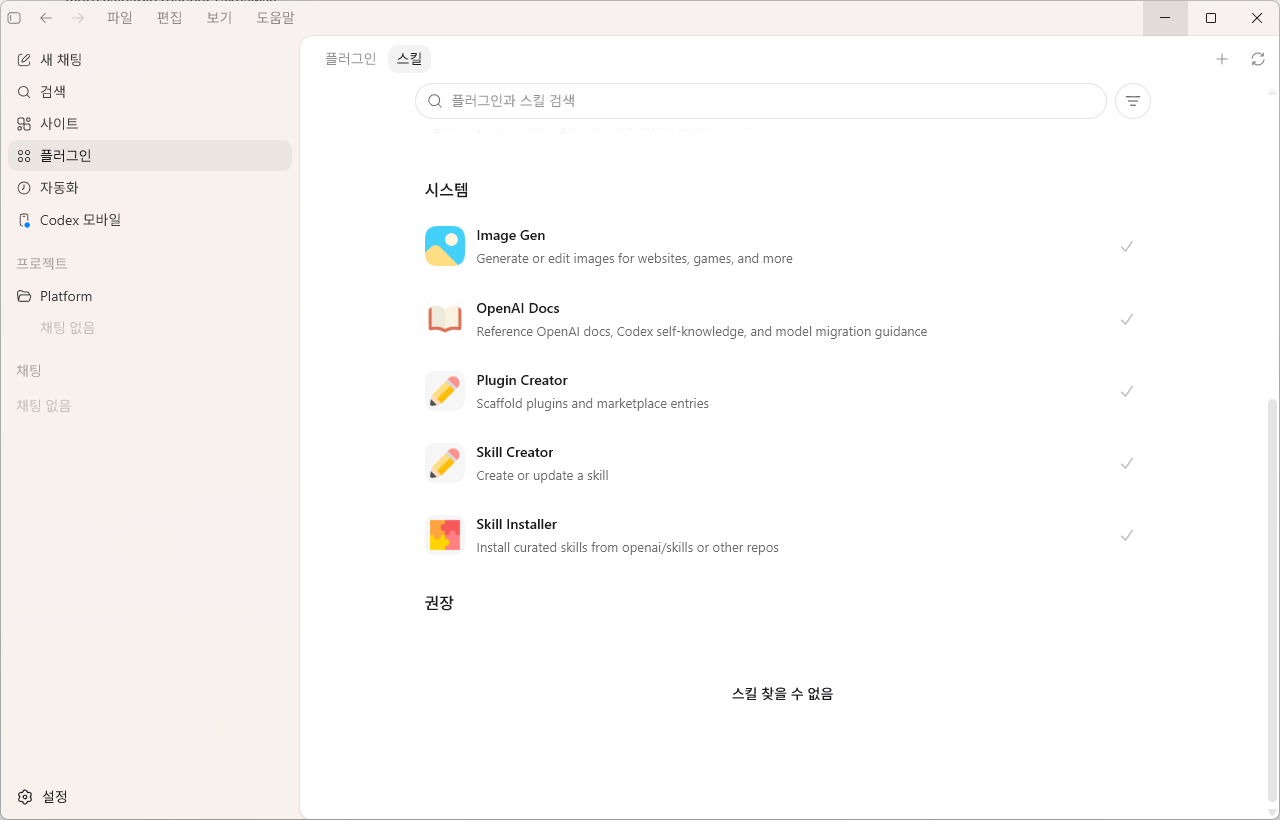Click the Skill Creator pencil icon
This screenshot has width=1280, height=820.
coord(445,463)
